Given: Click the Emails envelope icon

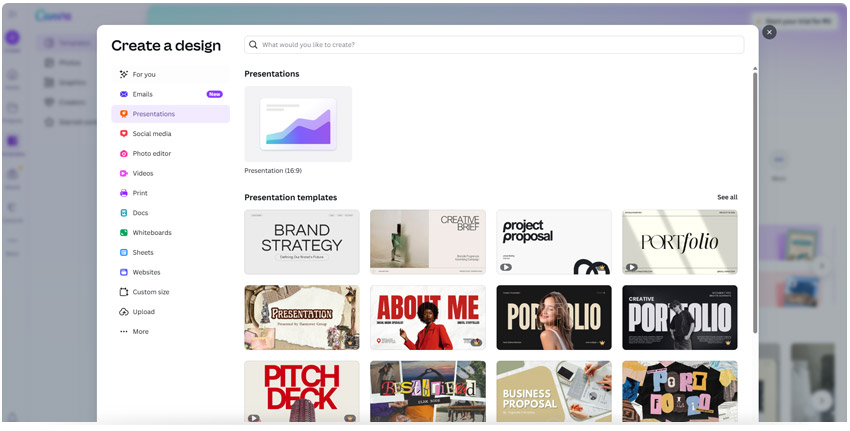Looking at the screenshot, I should [124, 94].
